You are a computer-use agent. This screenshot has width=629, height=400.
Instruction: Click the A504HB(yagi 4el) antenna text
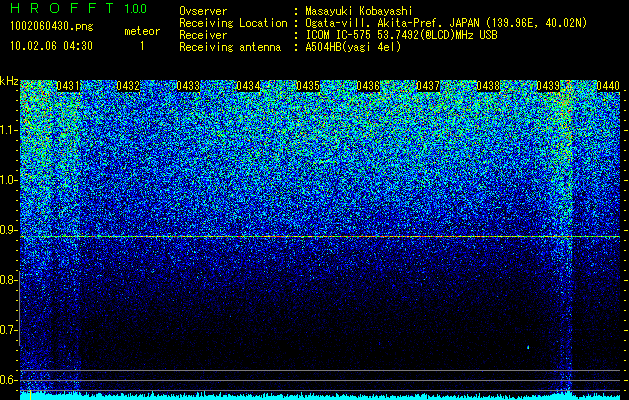coord(353,47)
